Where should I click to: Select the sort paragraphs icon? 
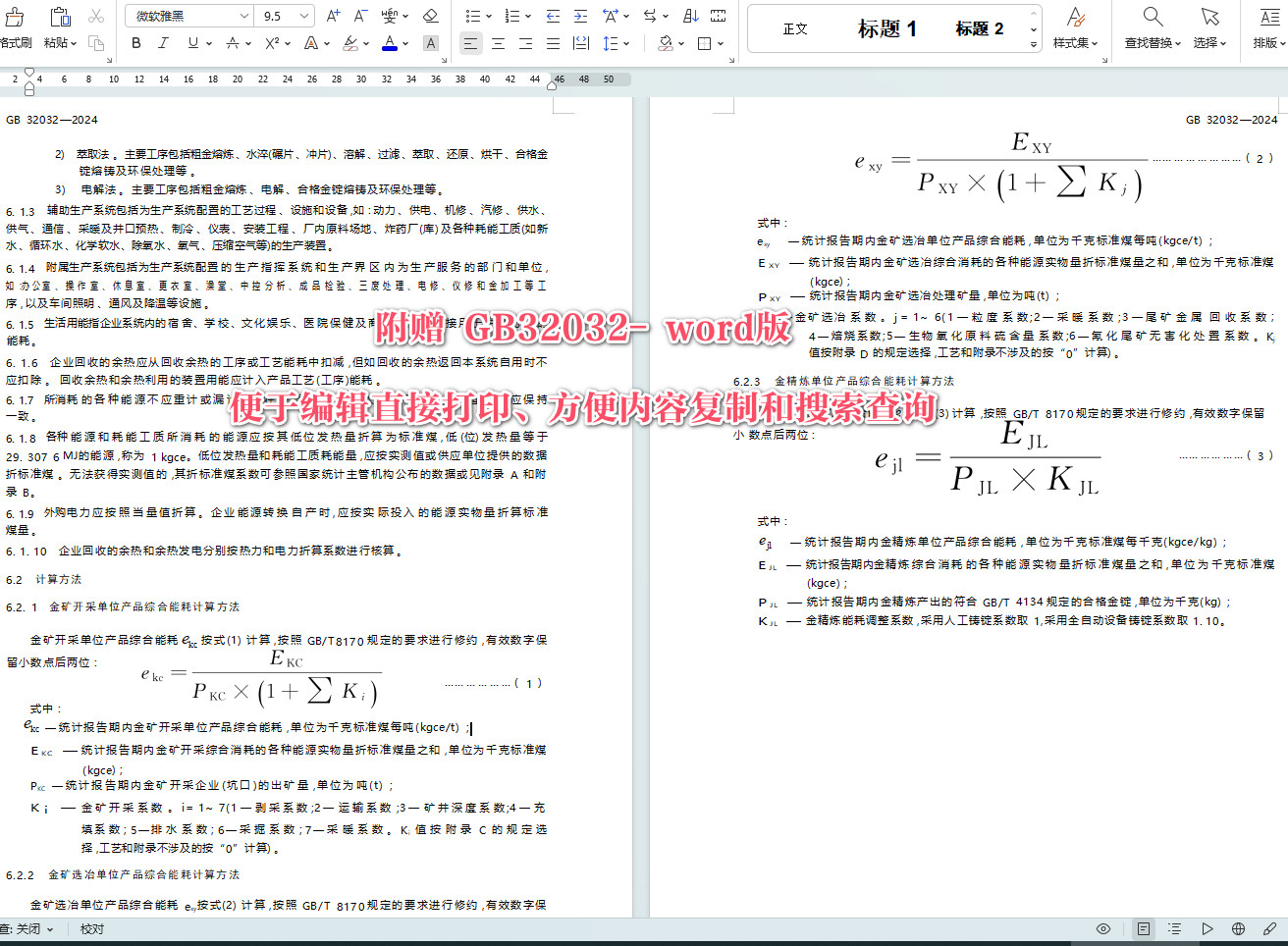[690, 16]
